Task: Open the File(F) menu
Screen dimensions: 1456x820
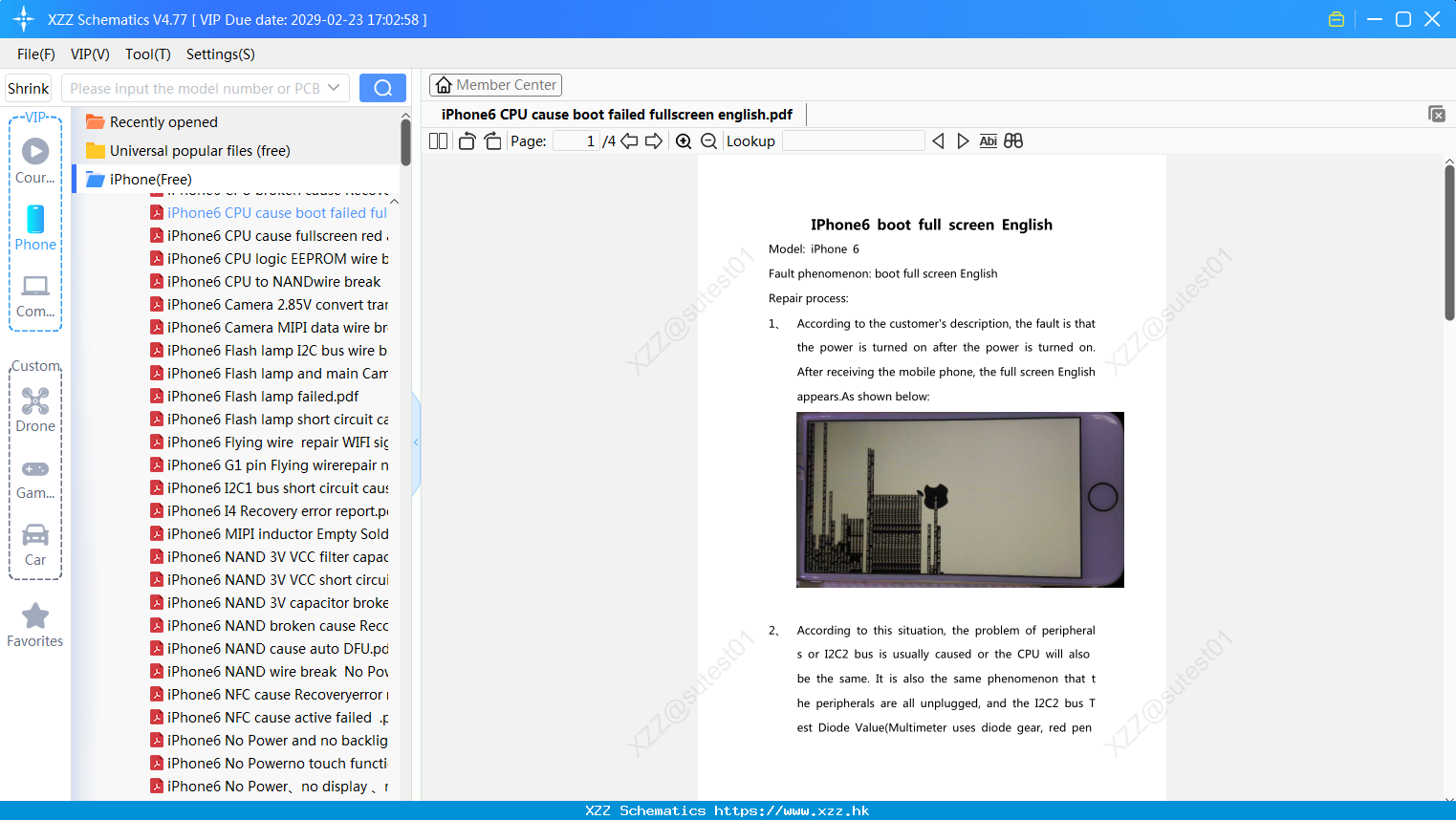Action: point(36,54)
